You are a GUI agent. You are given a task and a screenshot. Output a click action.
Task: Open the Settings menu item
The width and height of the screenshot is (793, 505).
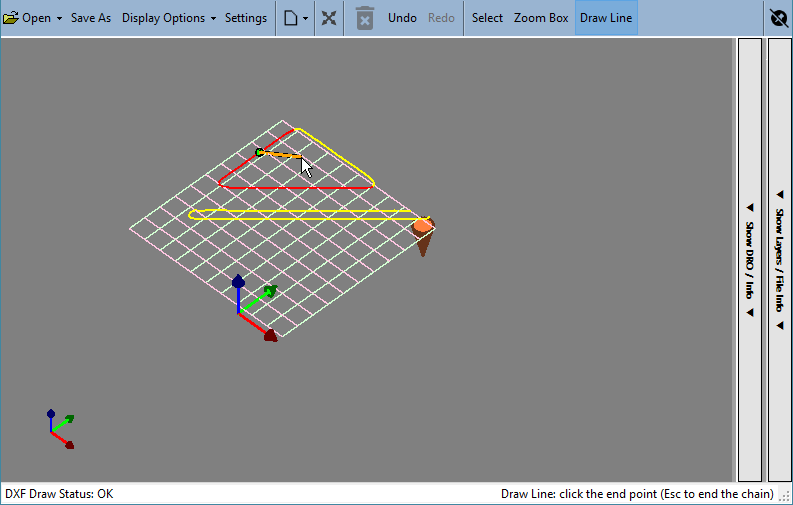coord(246,18)
